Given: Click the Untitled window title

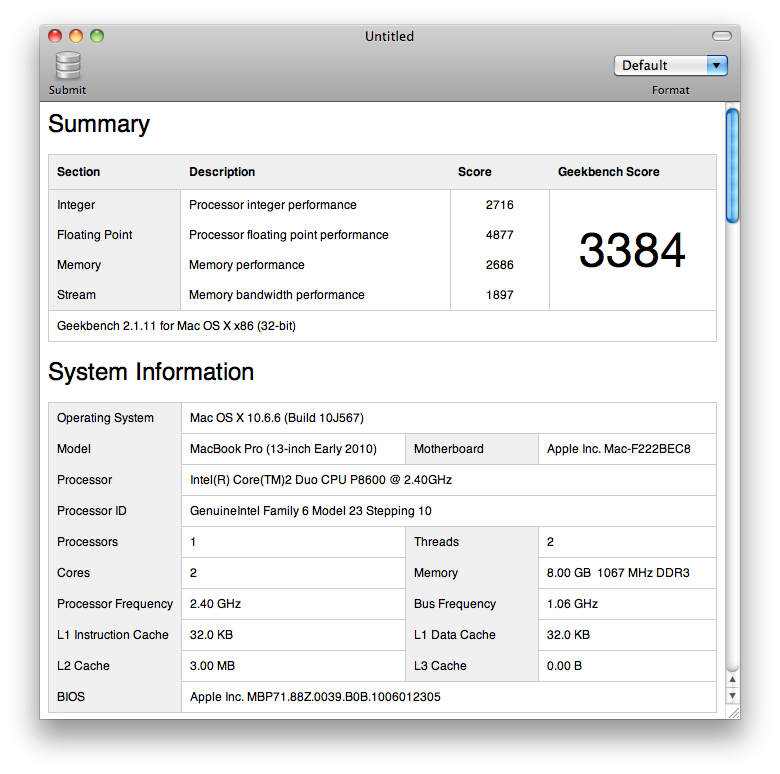Looking at the screenshot, I should [x=389, y=36].
